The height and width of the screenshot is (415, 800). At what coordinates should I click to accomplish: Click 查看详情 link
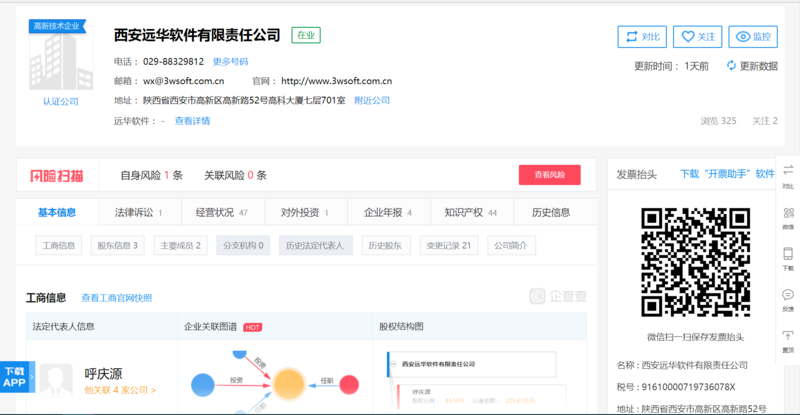(192, 121)
